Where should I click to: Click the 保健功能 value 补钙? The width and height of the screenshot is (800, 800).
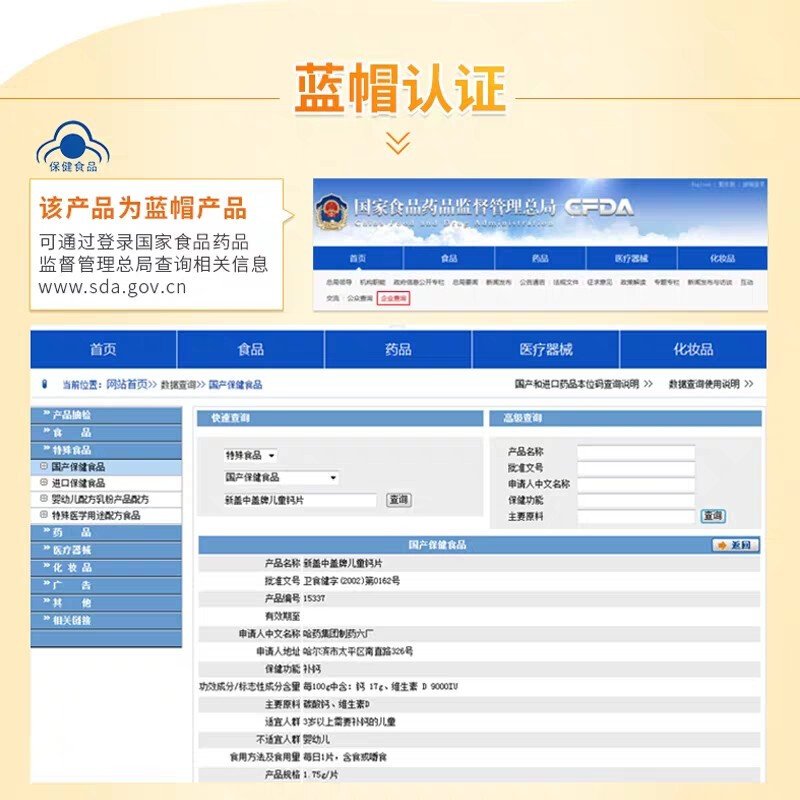[x=312, y=669]
